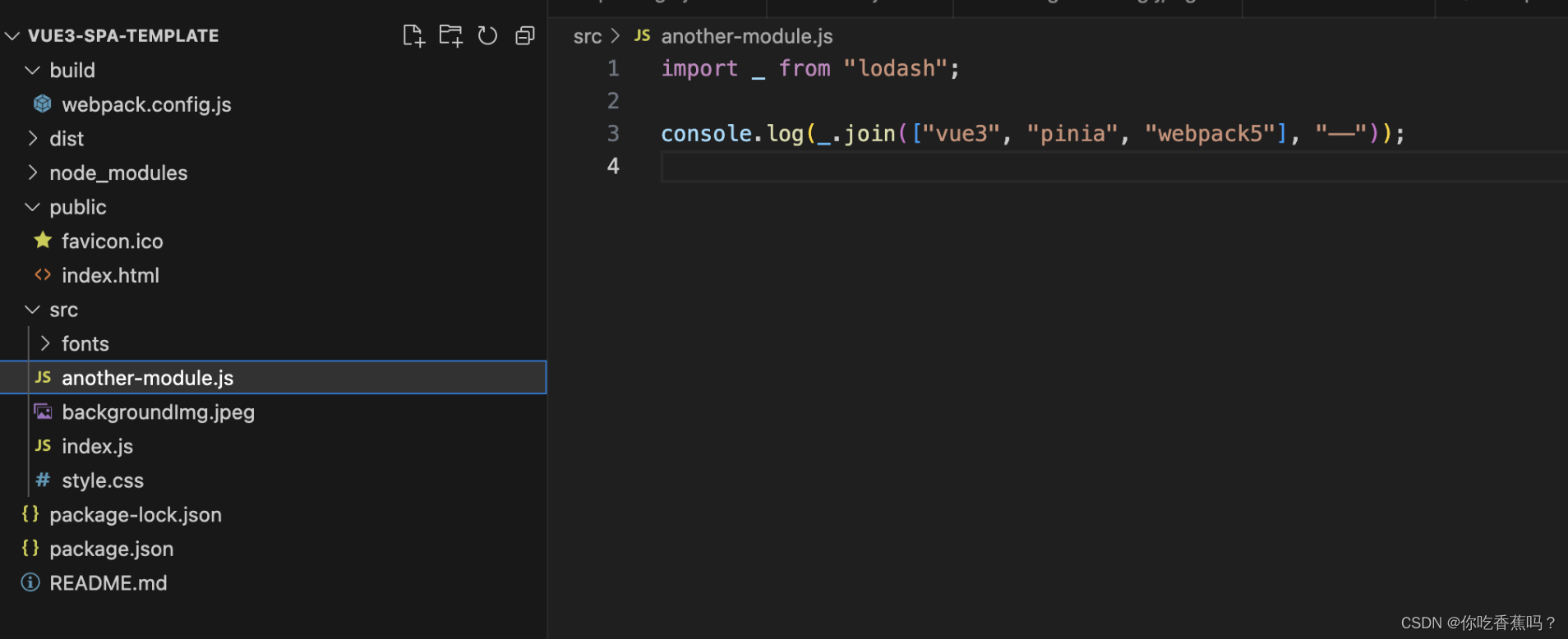
Task: Collapse the build folder chevron
Action: pyautogui.click(x=32, y=70)
